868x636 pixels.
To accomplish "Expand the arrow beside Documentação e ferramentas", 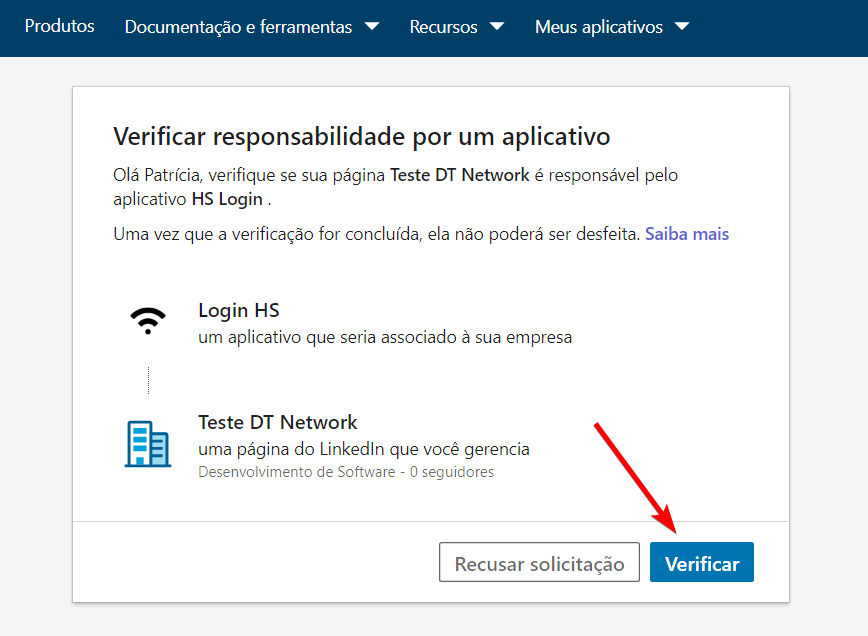I will (x=372, y=26).
